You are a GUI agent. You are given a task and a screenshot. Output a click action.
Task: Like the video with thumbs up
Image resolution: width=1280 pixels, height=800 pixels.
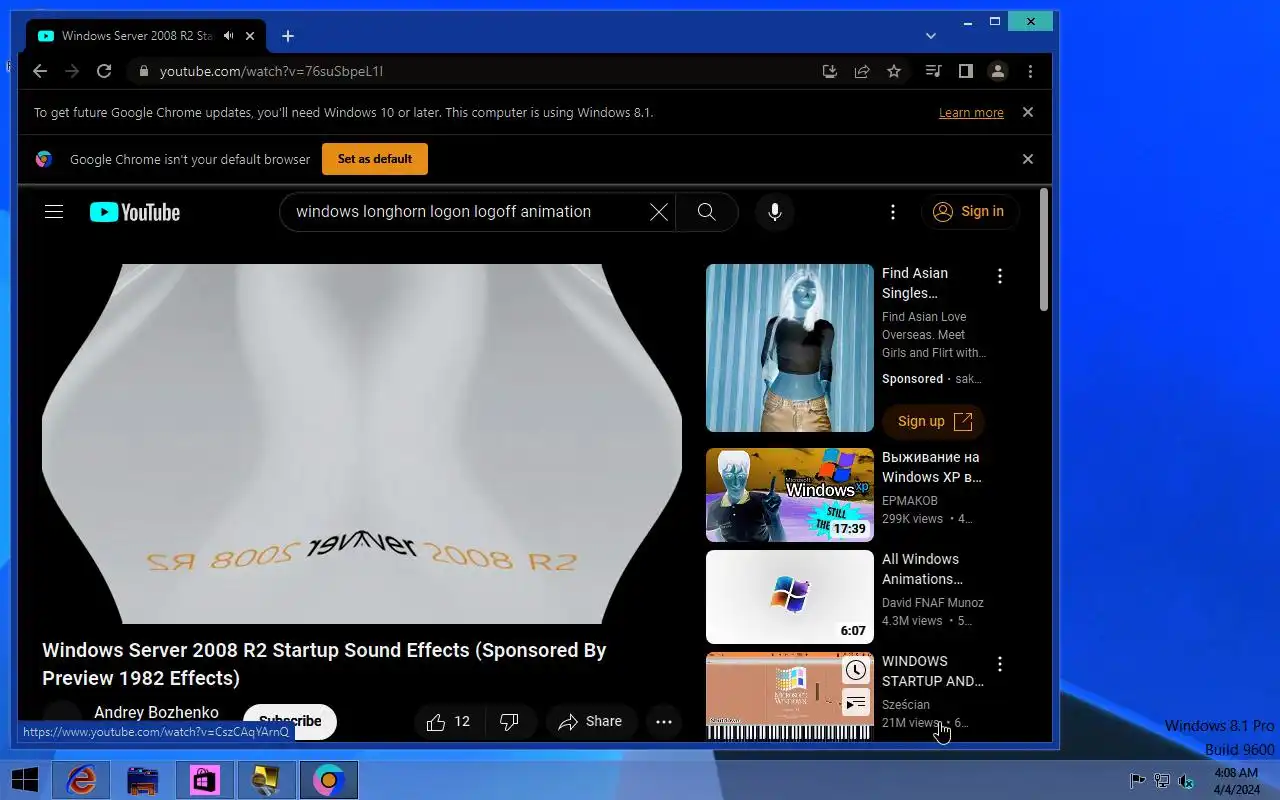(448, 722)
